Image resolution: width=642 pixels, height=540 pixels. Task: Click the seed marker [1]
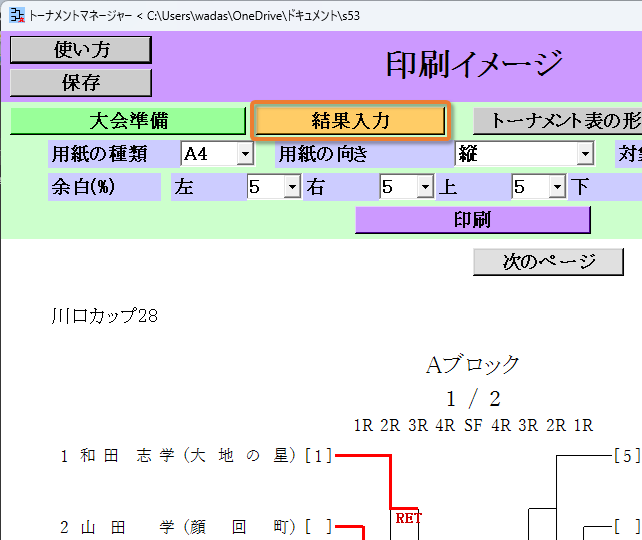click(319, 456)
